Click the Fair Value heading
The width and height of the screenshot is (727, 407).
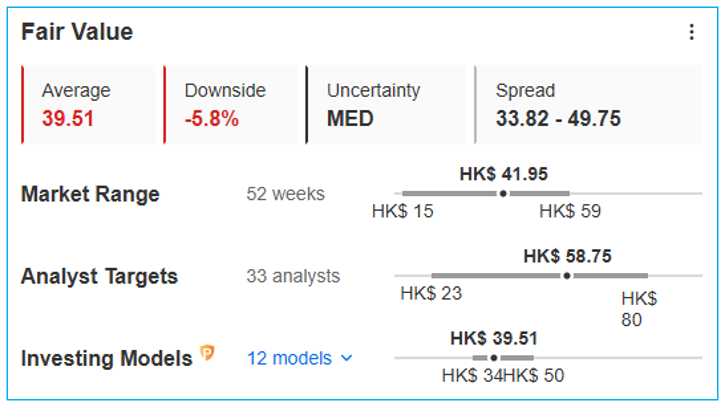pyautogui.click(x=77, y=32)
